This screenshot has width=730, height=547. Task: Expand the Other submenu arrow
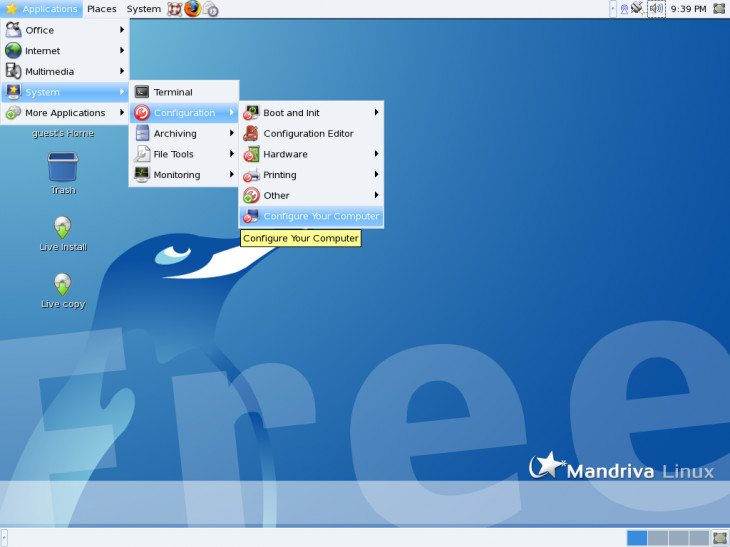pyautogui.click(x=376, y=195)
